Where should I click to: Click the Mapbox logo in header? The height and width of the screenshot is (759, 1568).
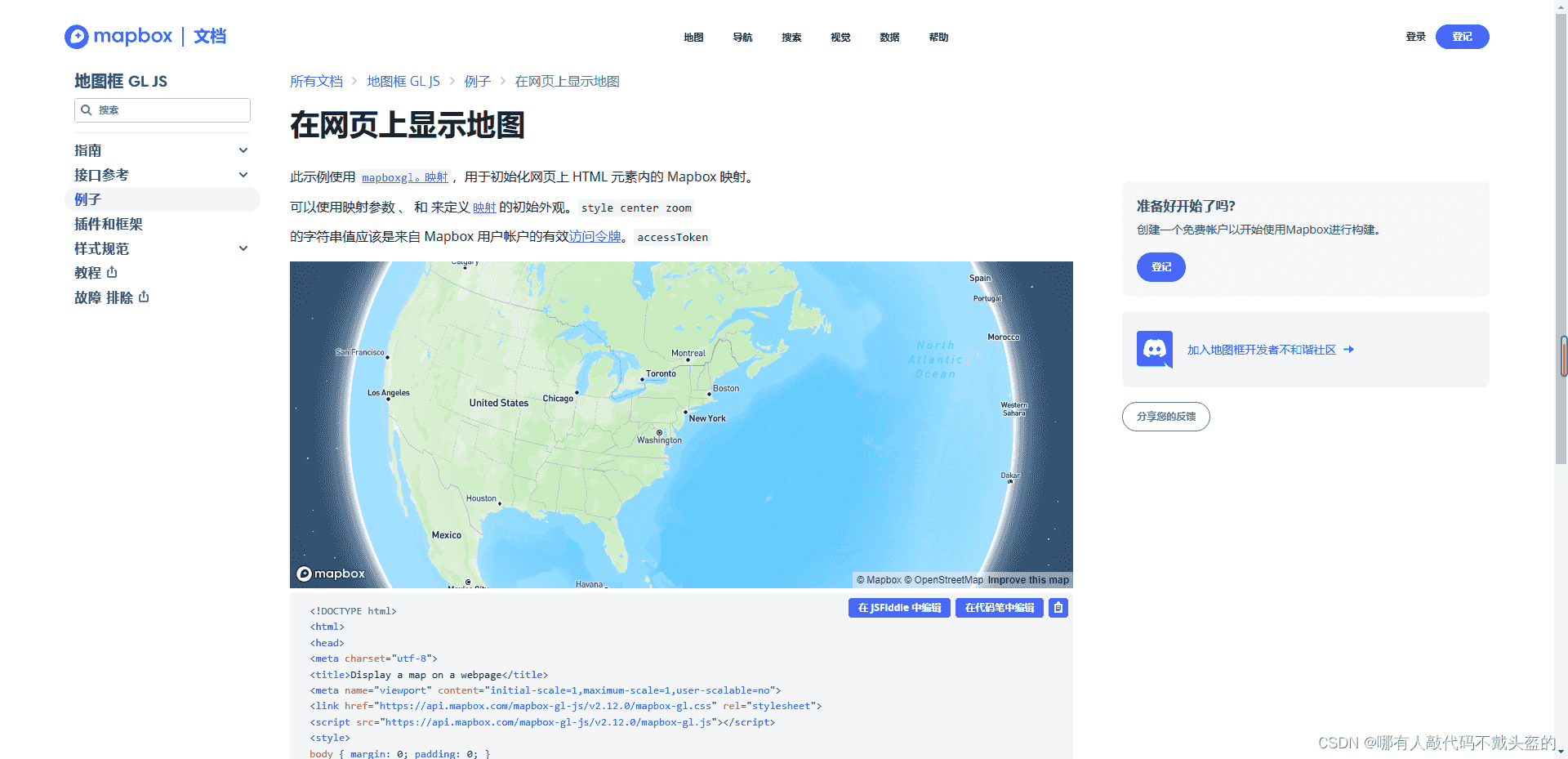click(x=118, y=37)
